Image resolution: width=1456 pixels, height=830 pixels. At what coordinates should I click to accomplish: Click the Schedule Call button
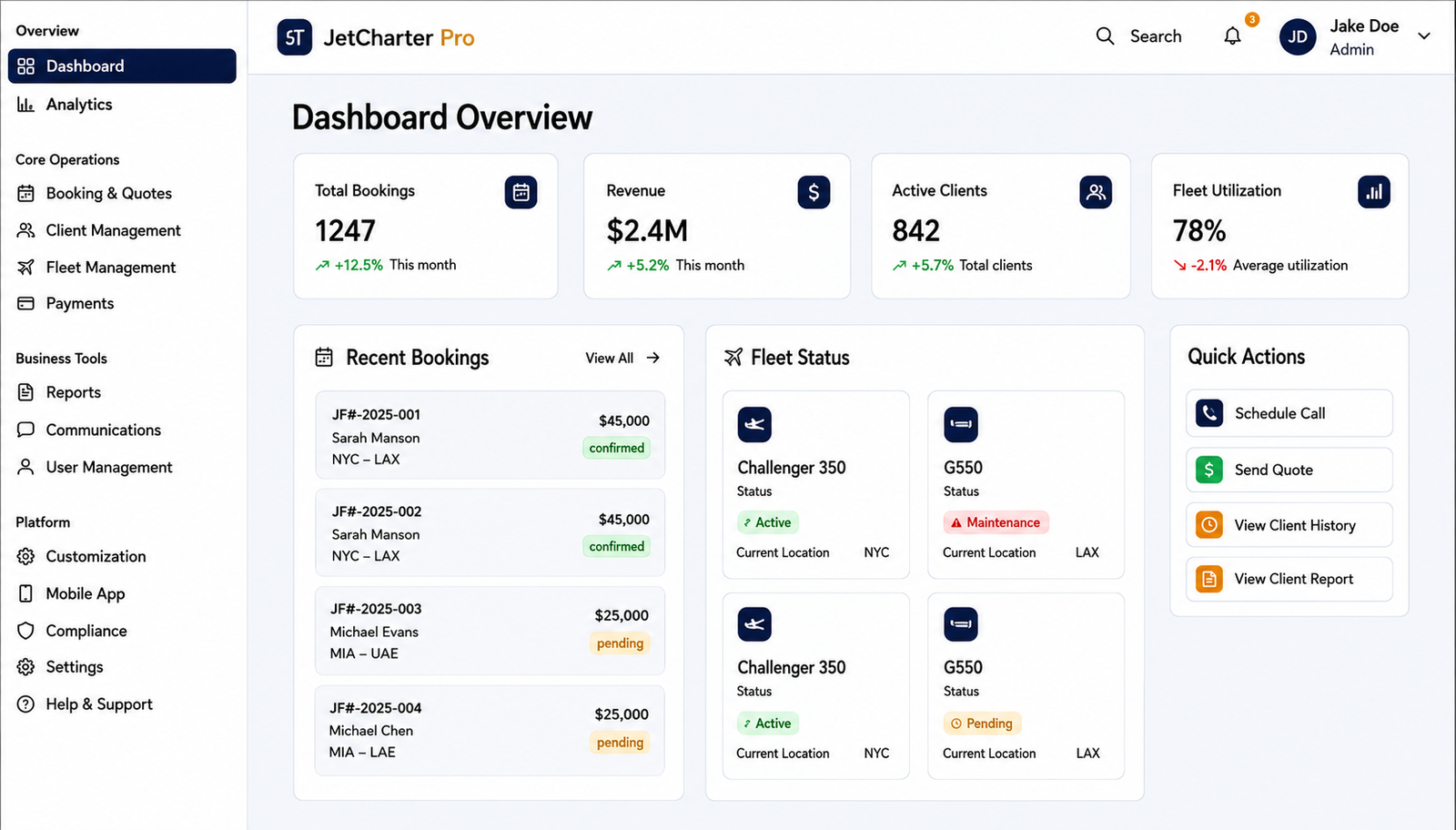[x=1289, y=413]
